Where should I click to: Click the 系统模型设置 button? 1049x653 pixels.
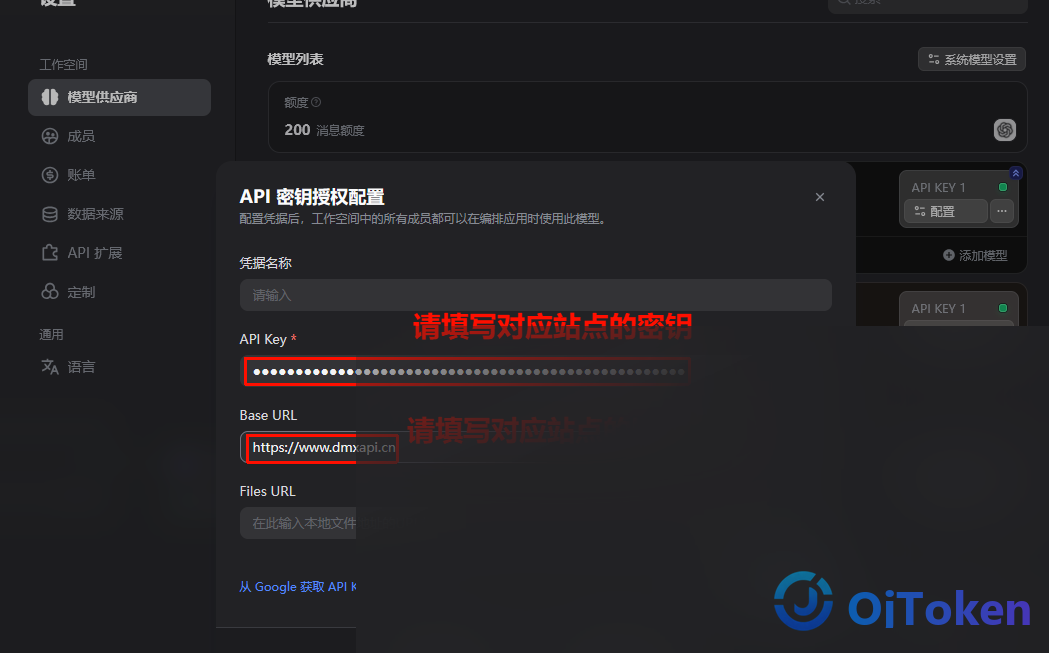(972, 60)
